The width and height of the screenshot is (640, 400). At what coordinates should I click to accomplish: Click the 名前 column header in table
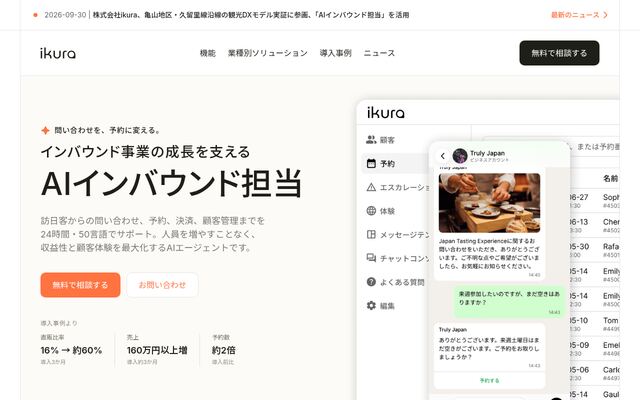tap(611, 178)
